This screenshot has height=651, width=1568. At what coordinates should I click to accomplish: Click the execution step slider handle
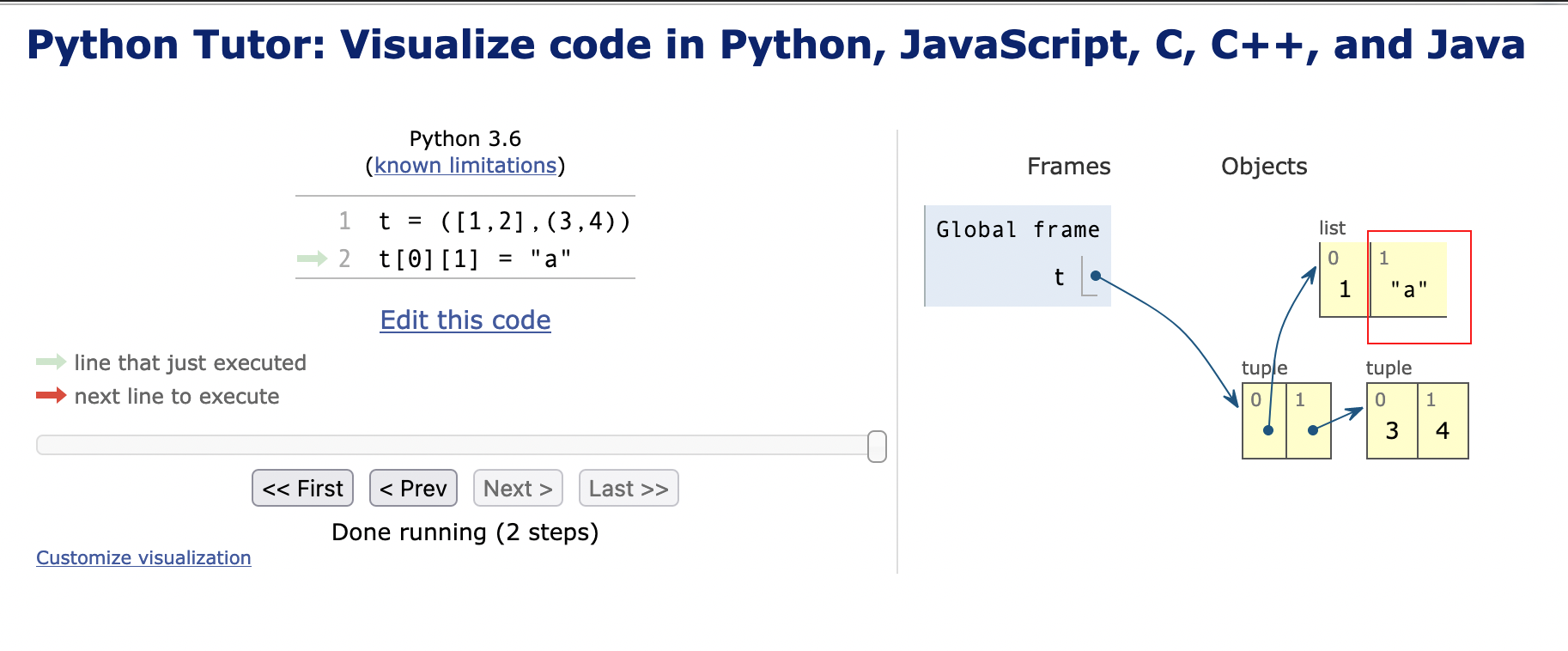pos(877,447)
